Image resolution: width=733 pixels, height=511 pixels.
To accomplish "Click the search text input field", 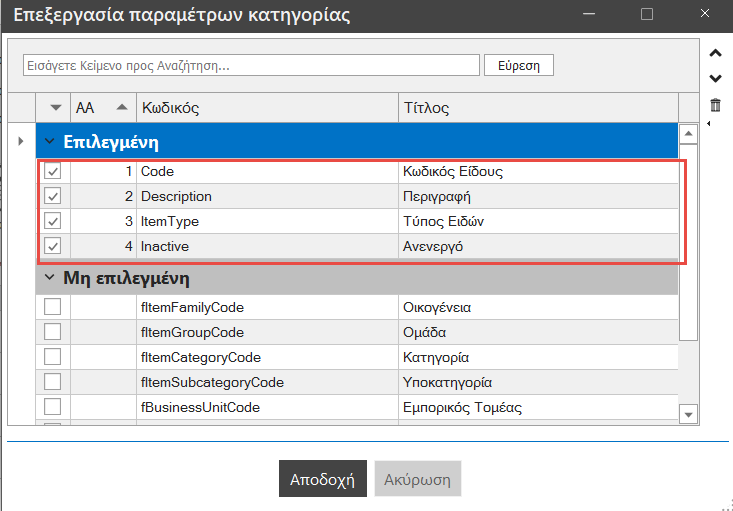I will (252, 65).
